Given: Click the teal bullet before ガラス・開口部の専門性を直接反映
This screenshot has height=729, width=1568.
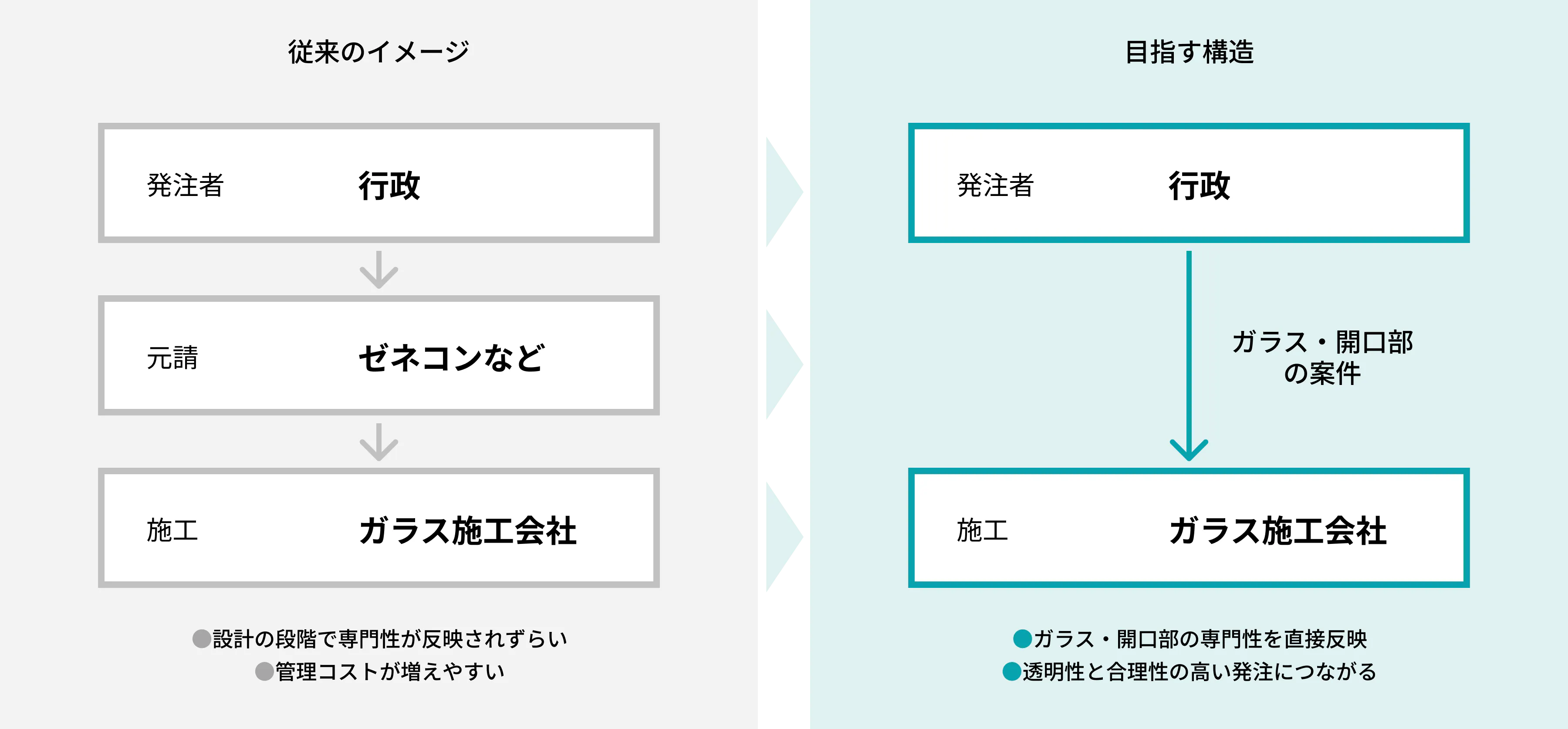Looking at the screenshot, I should click(1022, 638).
